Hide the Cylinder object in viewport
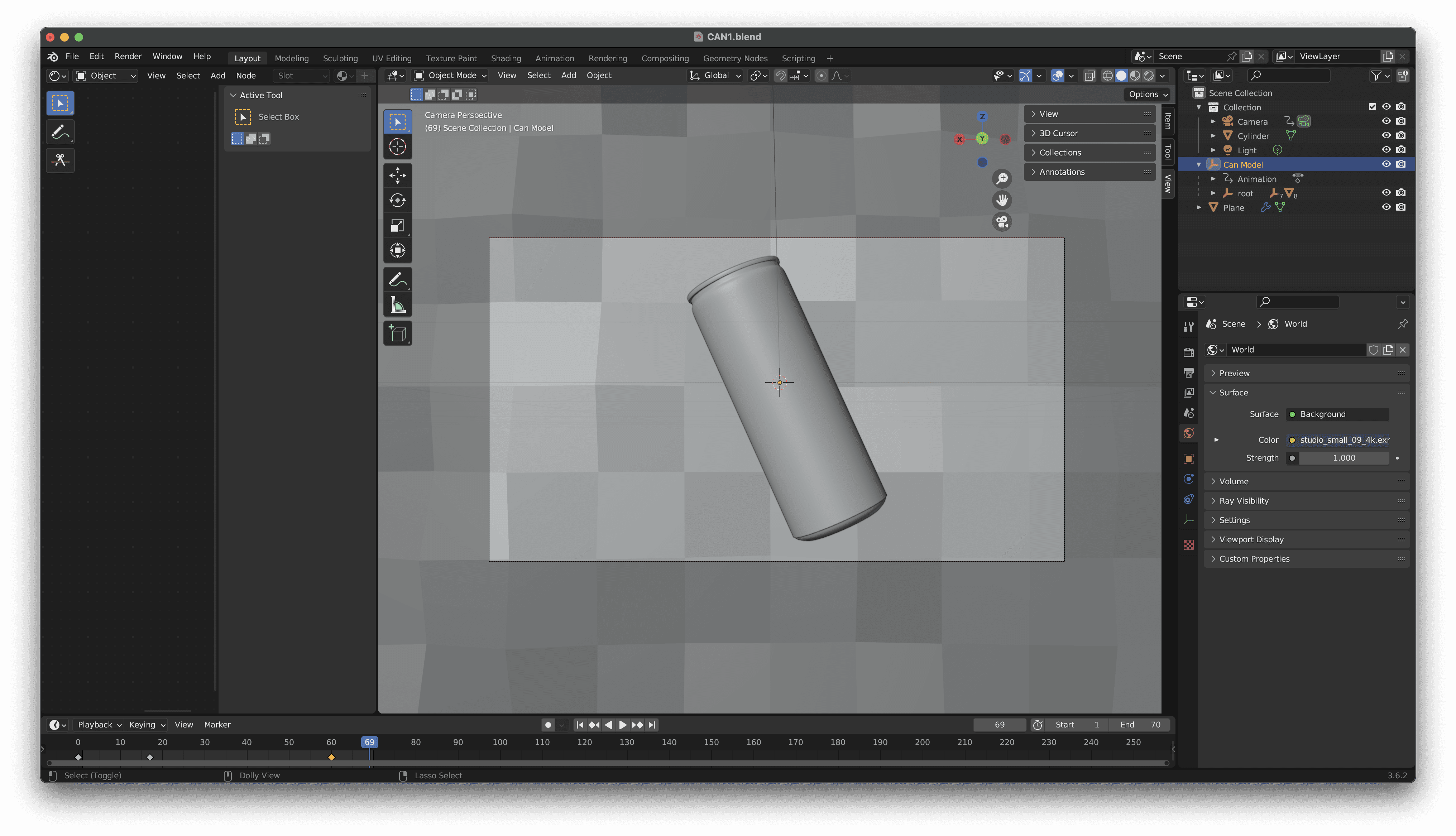The height and width of the screenshot is (836, 1456). pos(1386,135)
